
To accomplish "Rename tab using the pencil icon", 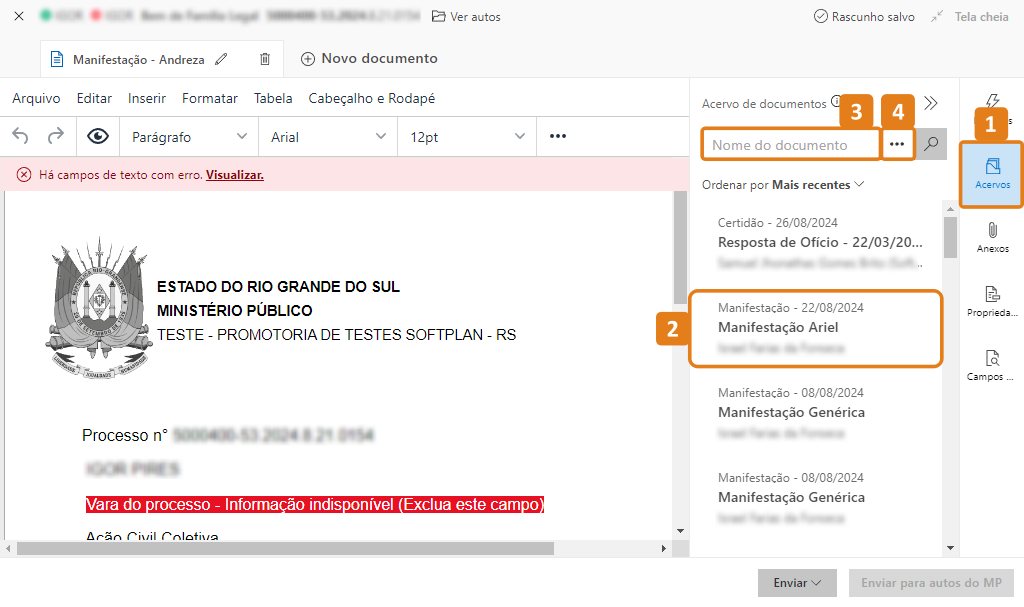I will (222, 59).
